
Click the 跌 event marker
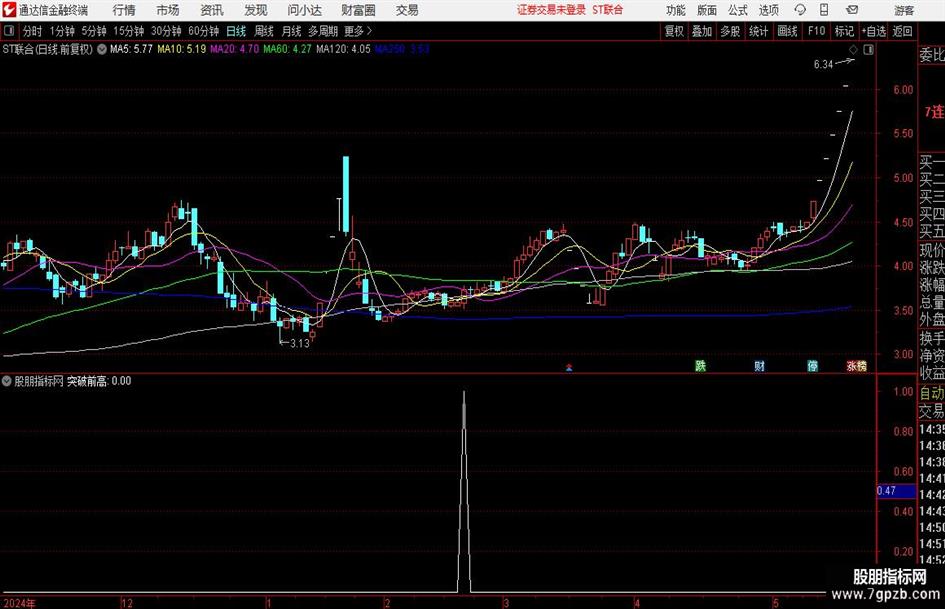click(700, 365)
